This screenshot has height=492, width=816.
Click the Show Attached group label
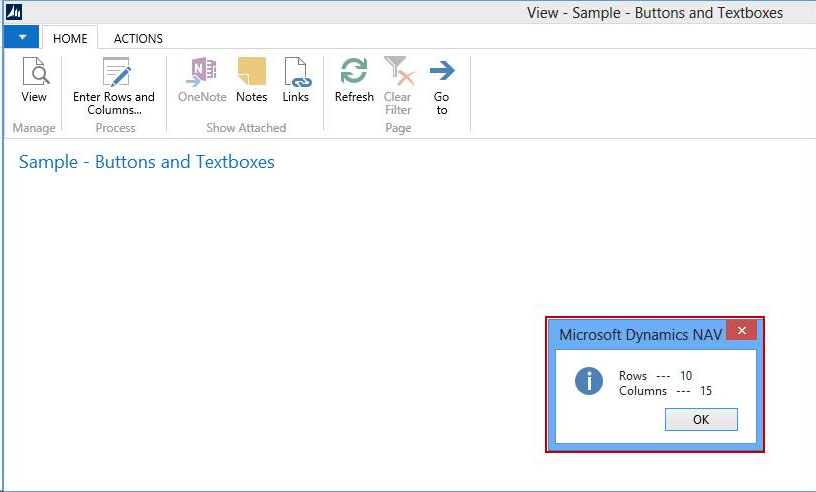point(246,128)
